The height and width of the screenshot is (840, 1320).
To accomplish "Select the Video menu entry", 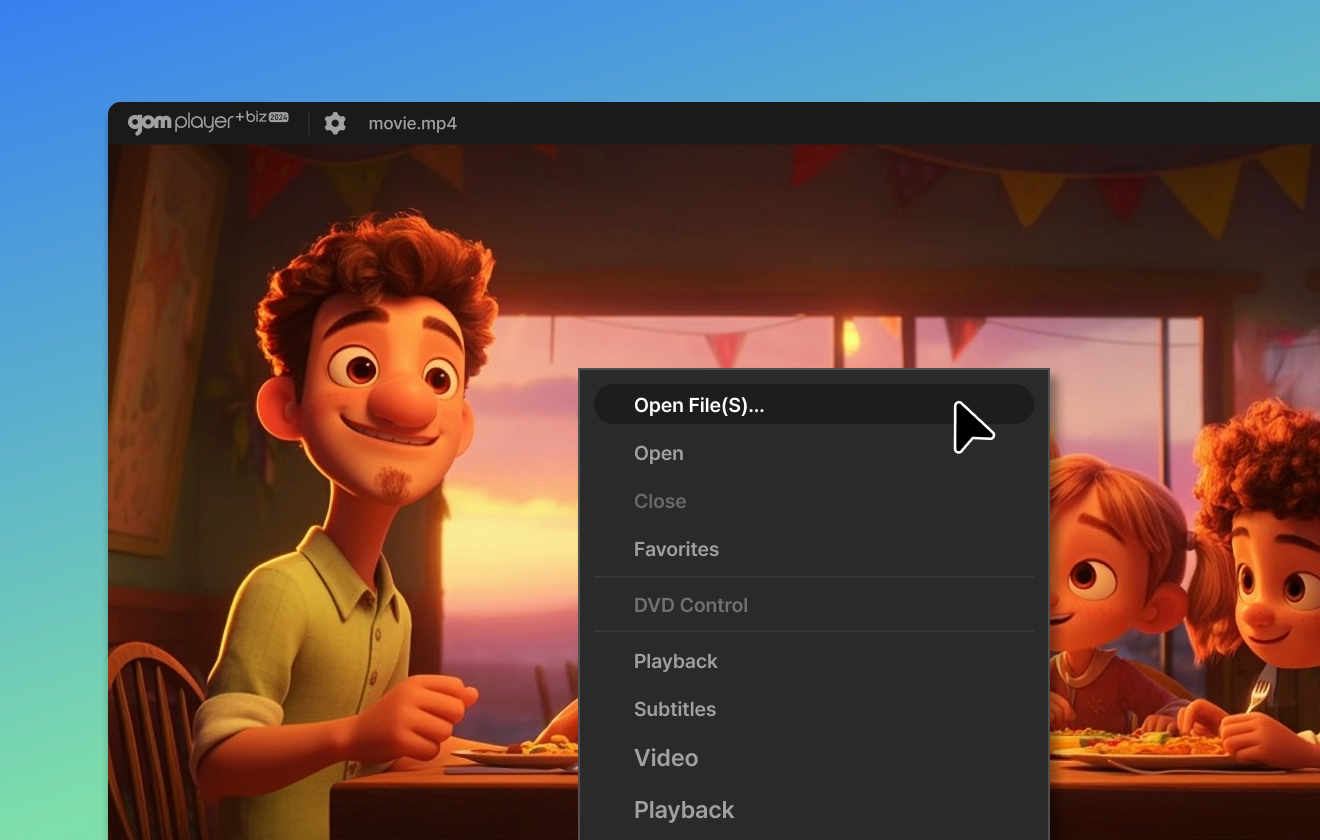I will click(x=666, y=758).
